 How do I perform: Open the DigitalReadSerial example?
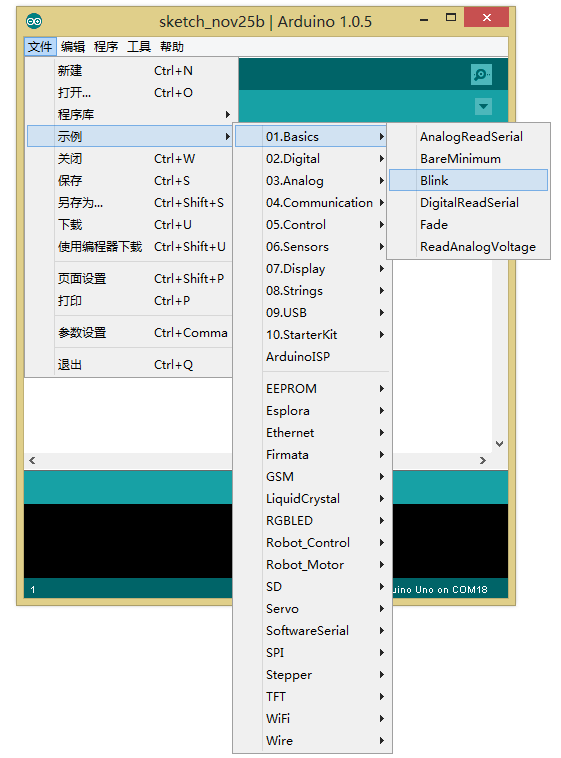[x=468, y=203]
